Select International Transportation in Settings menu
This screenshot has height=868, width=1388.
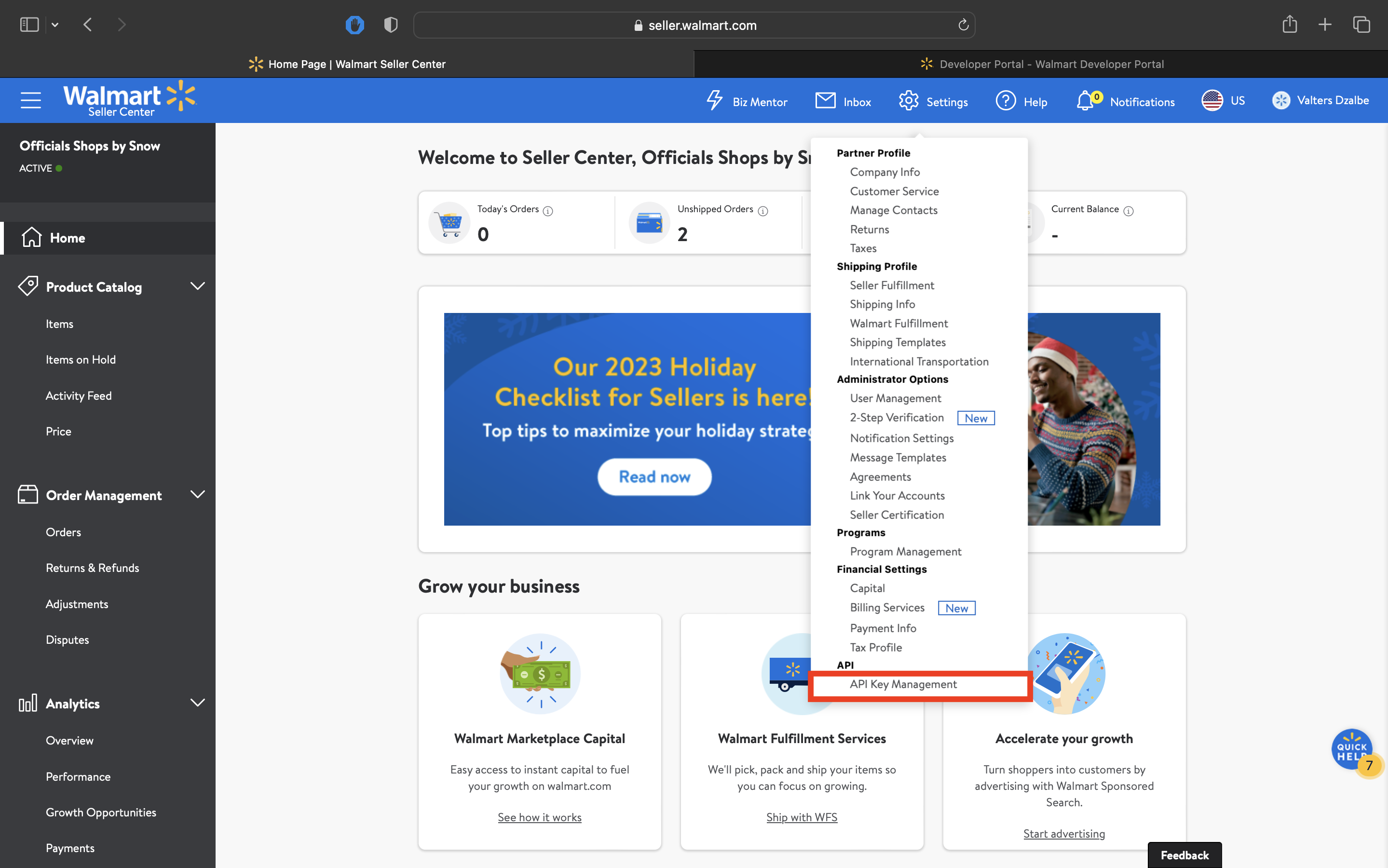919,361
